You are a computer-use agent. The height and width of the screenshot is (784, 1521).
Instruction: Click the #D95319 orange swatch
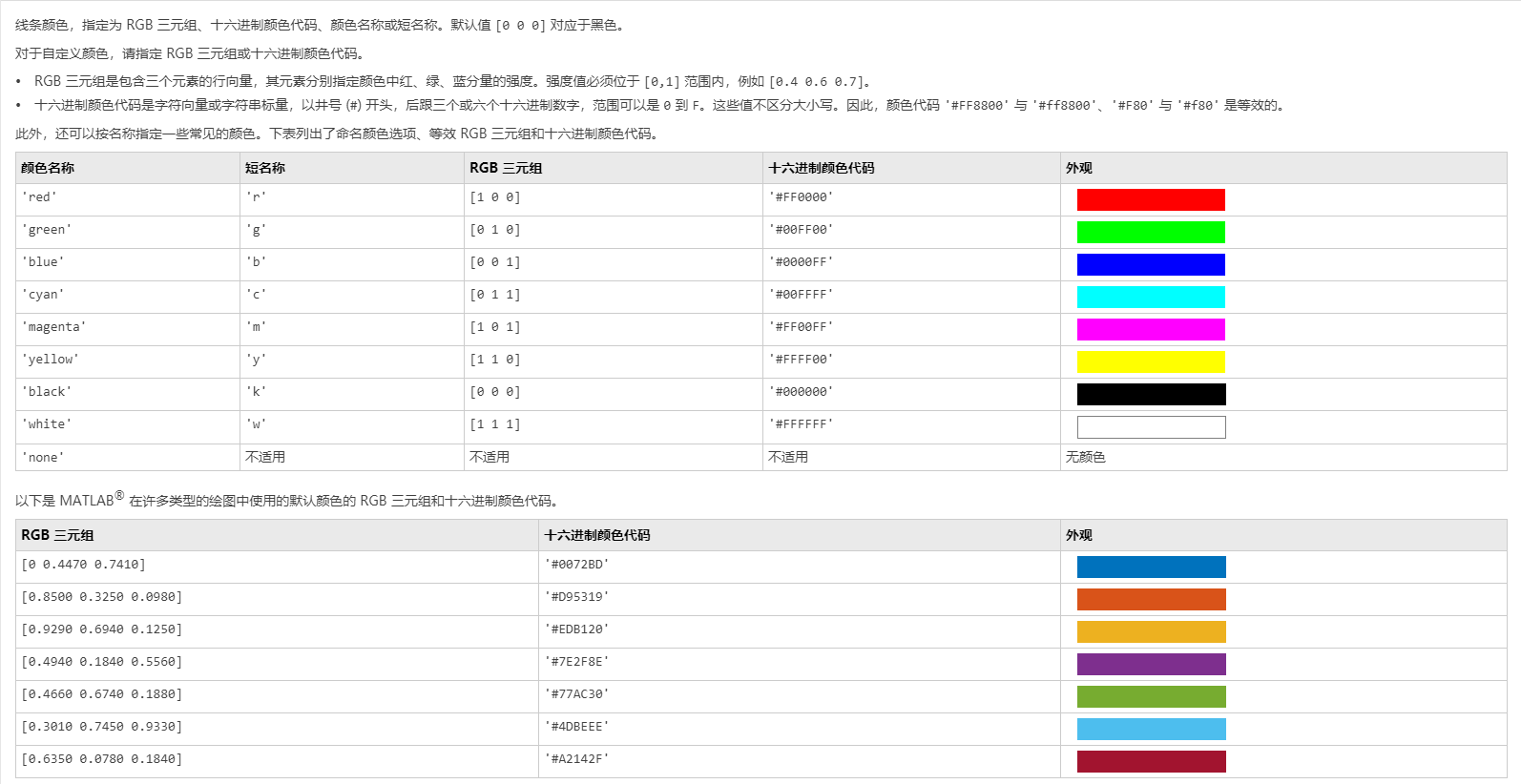click(x=1151, y=599)
